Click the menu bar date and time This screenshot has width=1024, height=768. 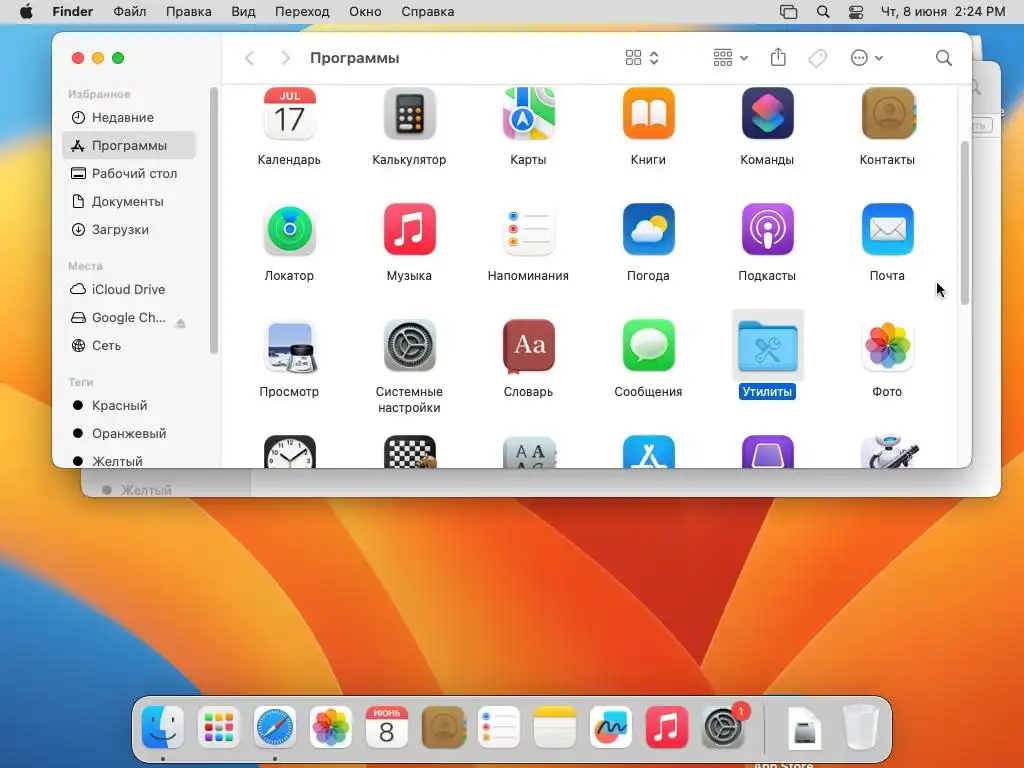point(943,12)
